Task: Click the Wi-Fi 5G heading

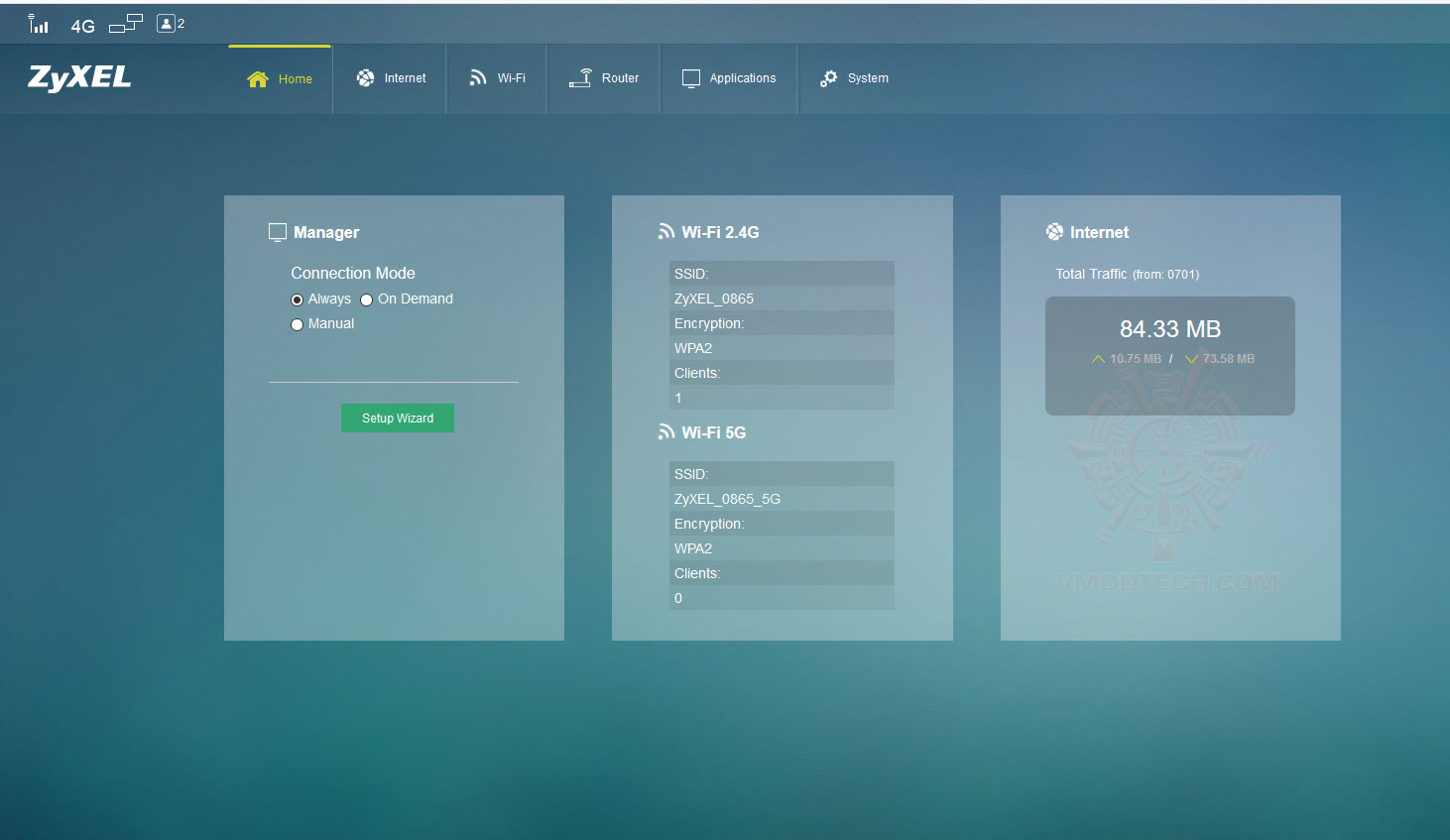Action: click(x=714, y=432)
